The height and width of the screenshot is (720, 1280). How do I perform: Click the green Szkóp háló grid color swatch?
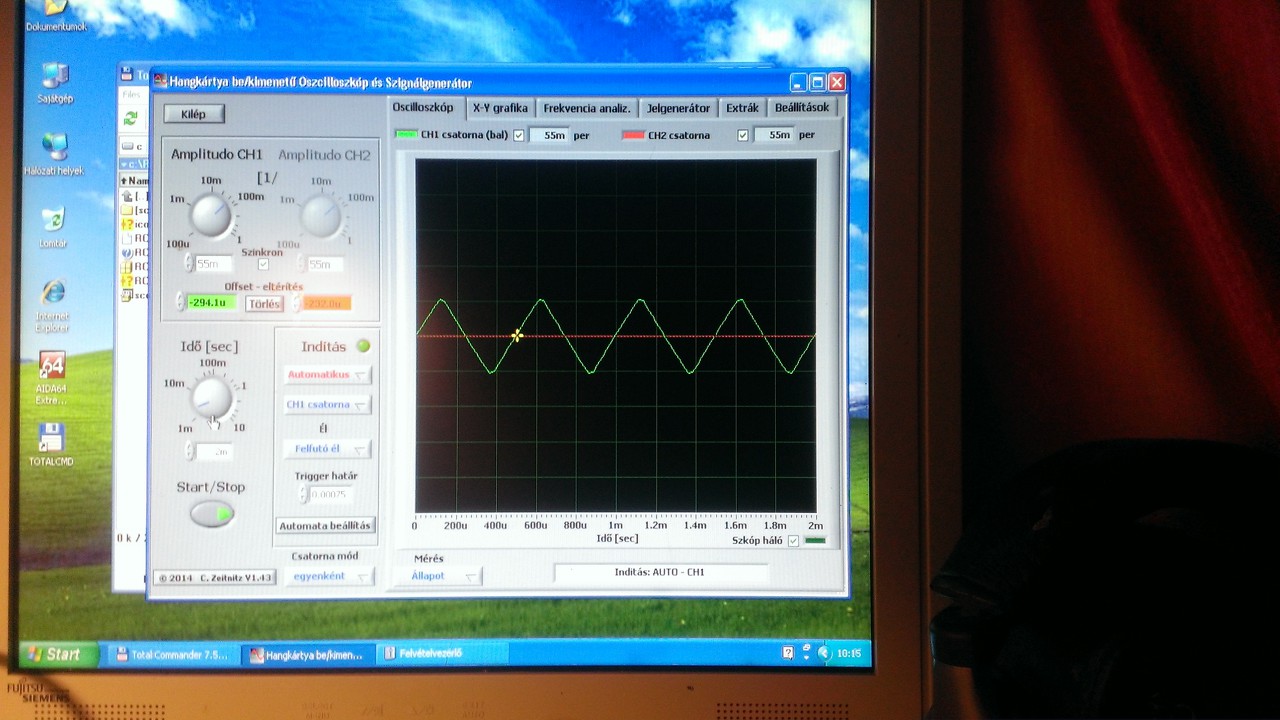click(815, 540)
